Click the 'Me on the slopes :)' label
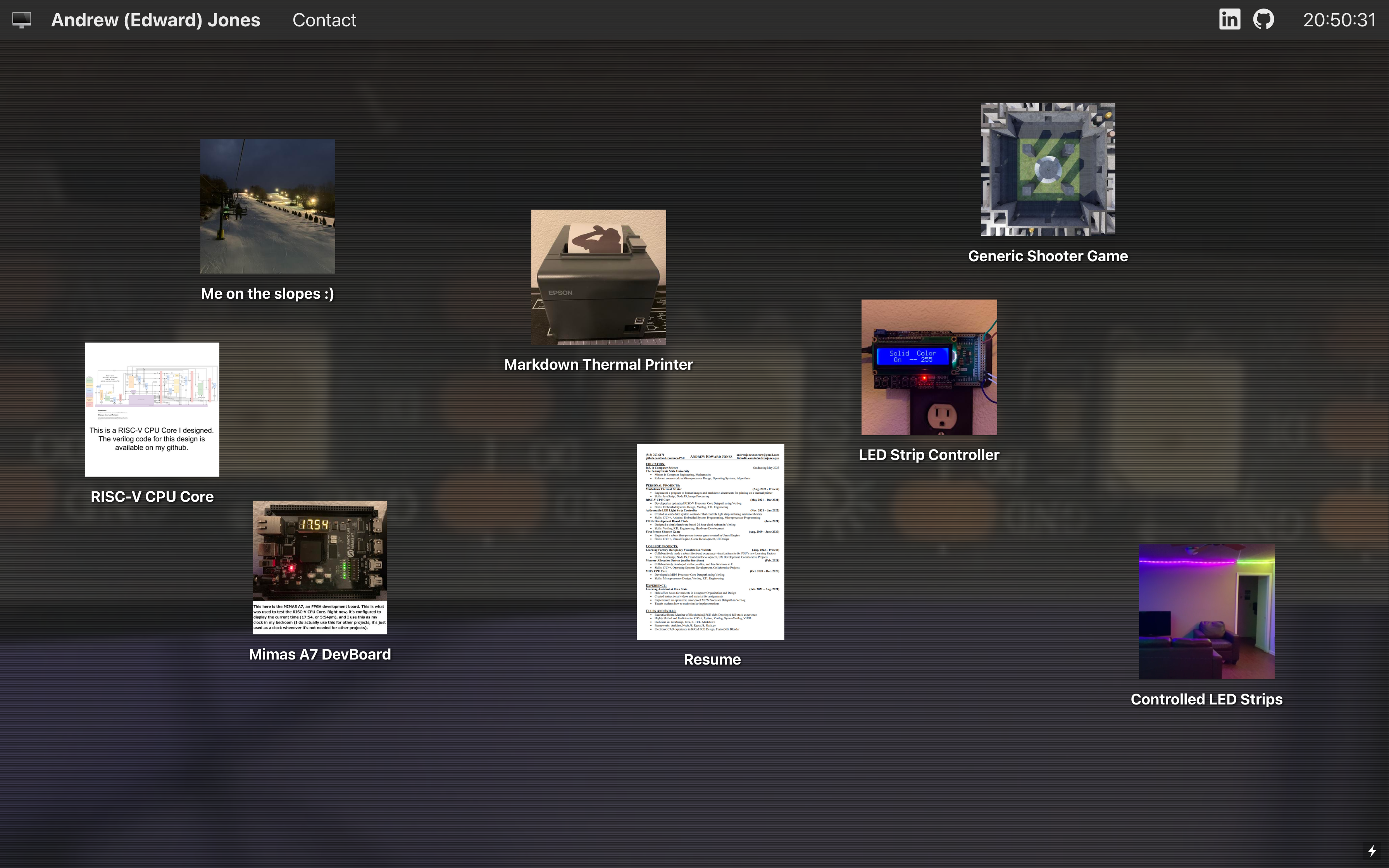Image resolution: width=1389 pixels, height=868 pixels. click(x=267, y=294)
